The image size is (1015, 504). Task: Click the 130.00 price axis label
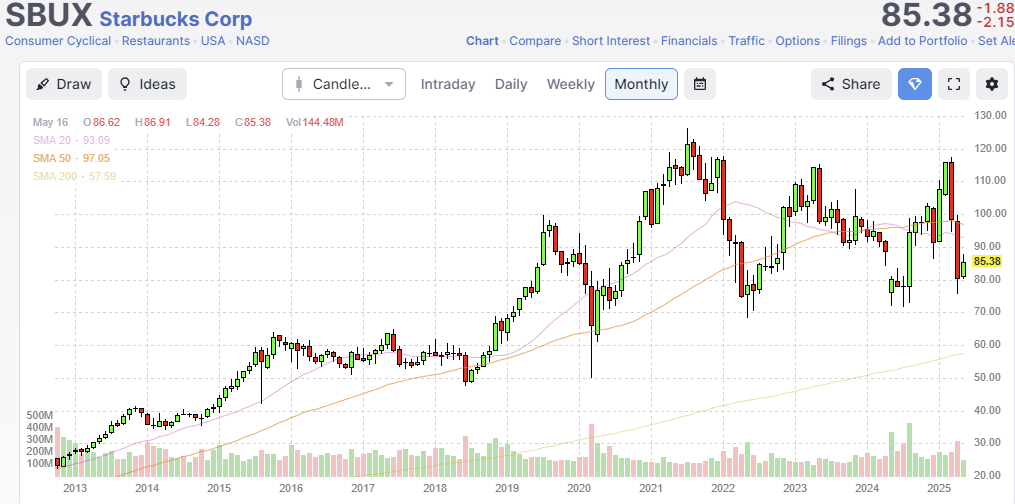990,115
